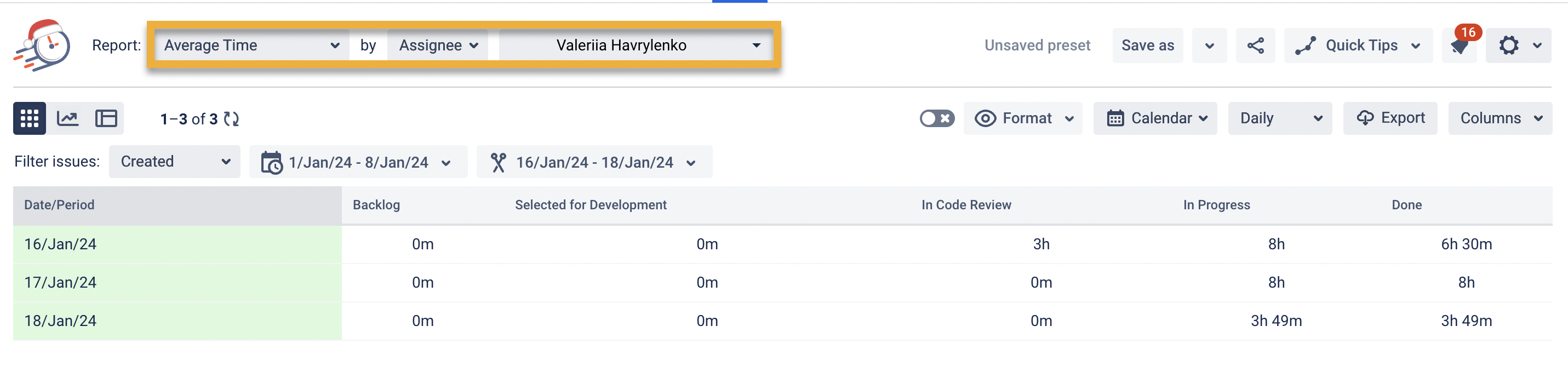The height and width of the screenshot is (366, 1568).
Task: Click the Save as button
Action: (x=1147, y=45)
